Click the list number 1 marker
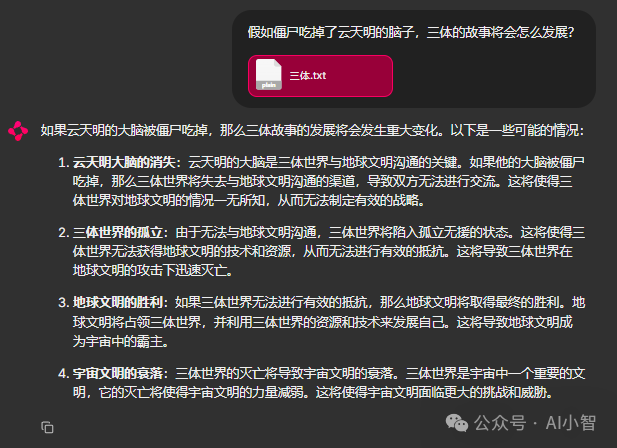Image resolution: width=617 pixels, height=448 pixels. [64, 162]
